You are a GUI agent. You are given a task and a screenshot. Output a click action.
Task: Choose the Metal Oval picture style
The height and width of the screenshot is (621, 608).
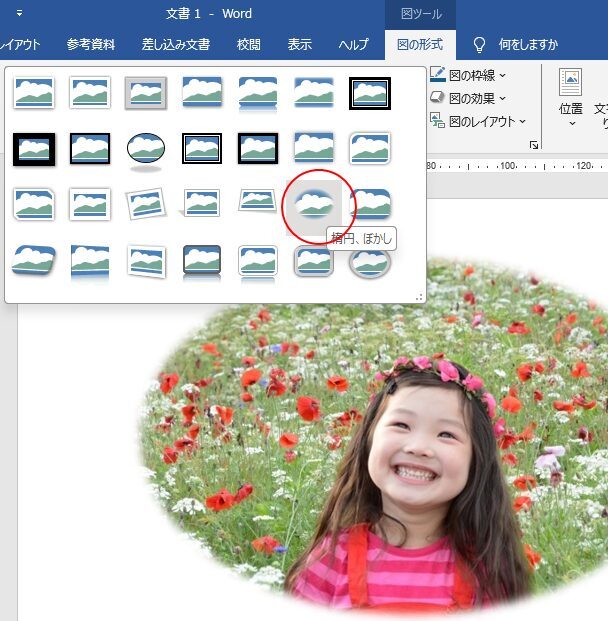click(370, 262)
